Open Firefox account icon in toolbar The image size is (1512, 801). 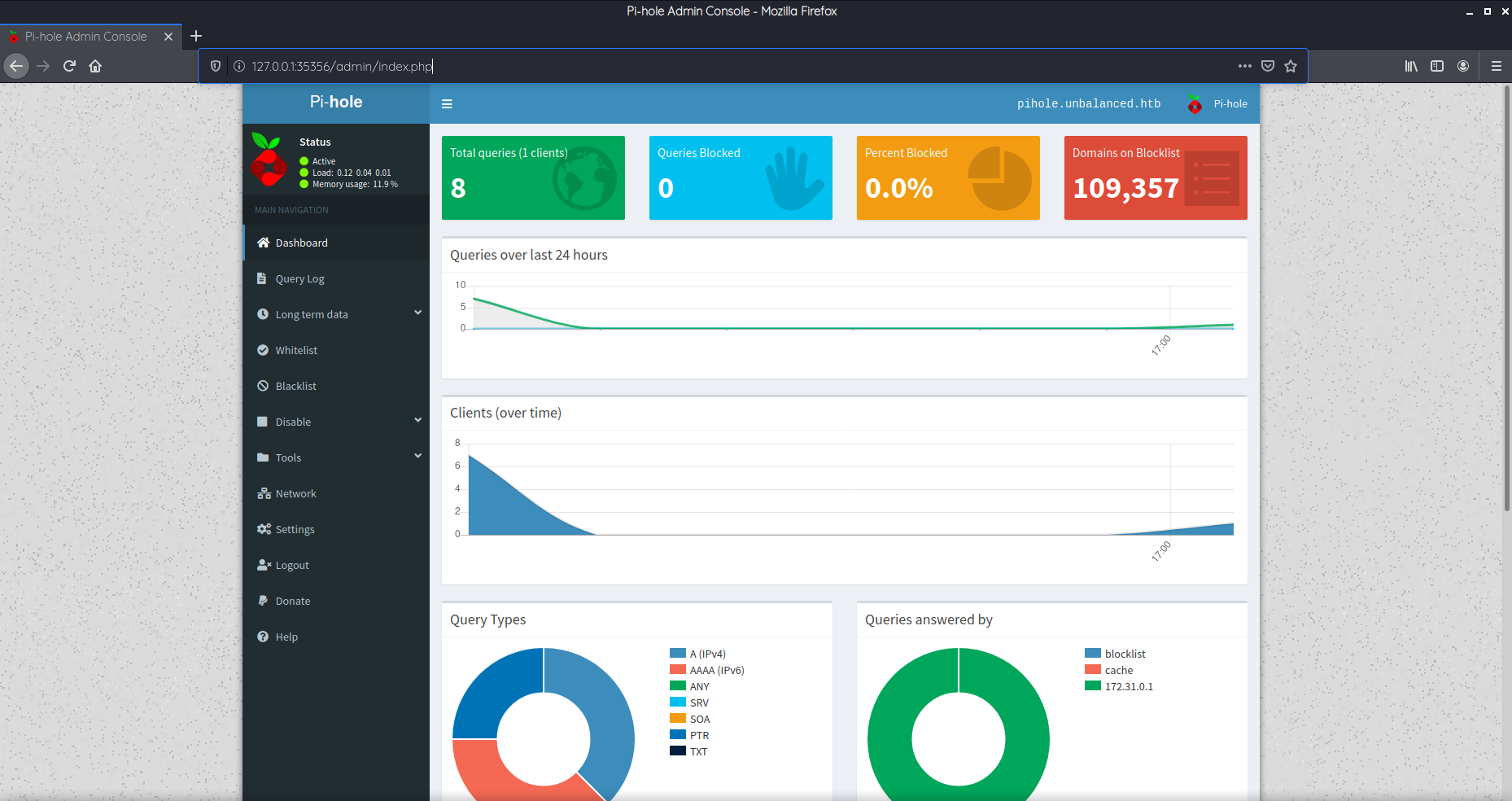click(1463, 66)
